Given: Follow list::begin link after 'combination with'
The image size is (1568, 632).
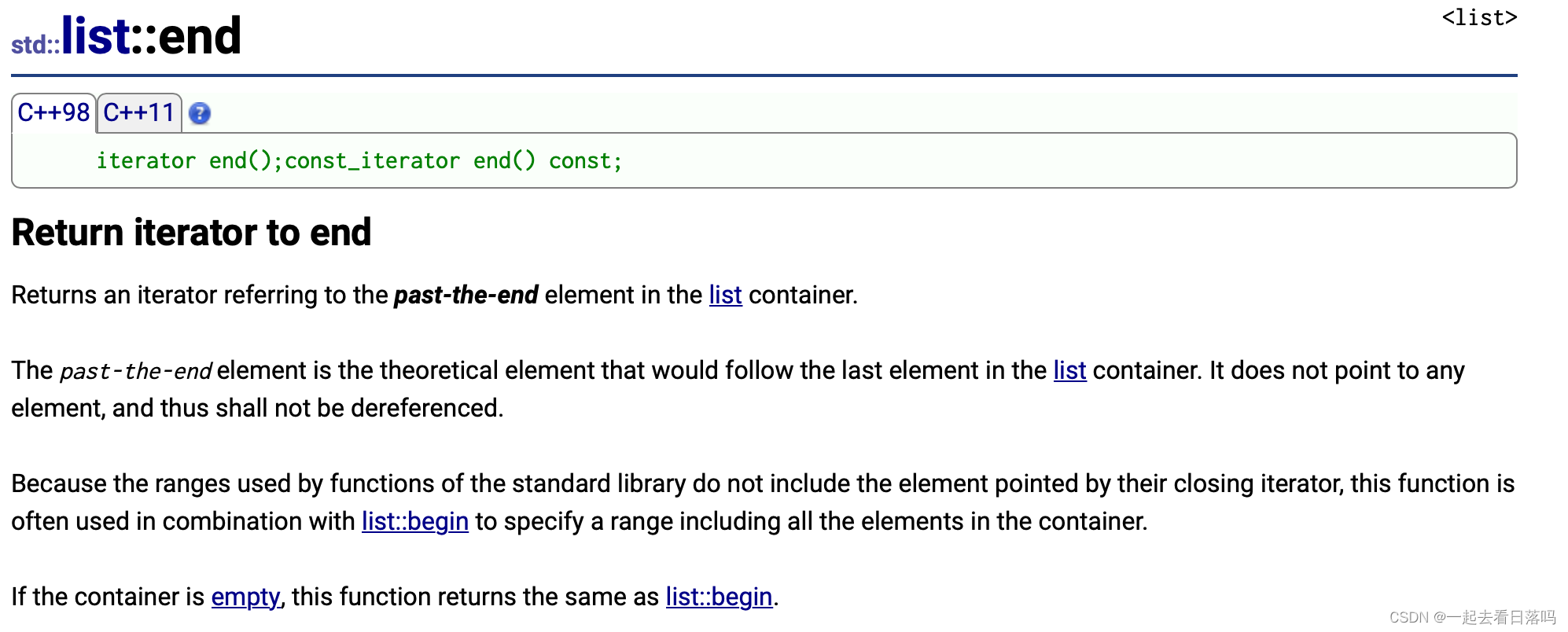Looking at the screenshot, I should point(415,521).
